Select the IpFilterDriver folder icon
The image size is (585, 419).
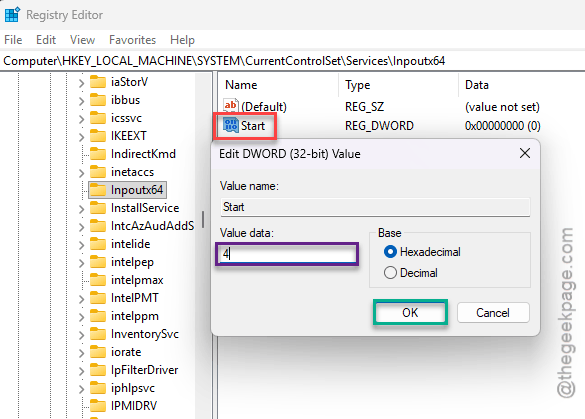pyautogui.click(x=98, y=370)
